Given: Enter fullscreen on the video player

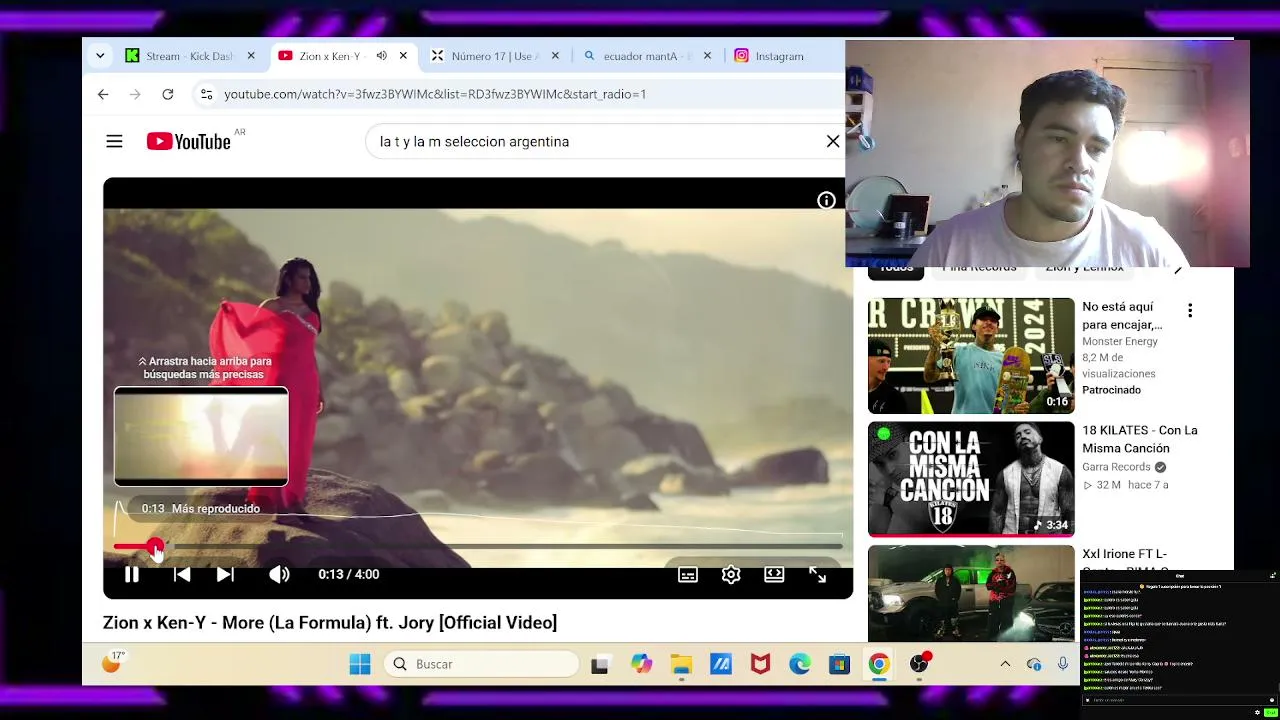Looking at the screenshot, I should tap(817, 574).
